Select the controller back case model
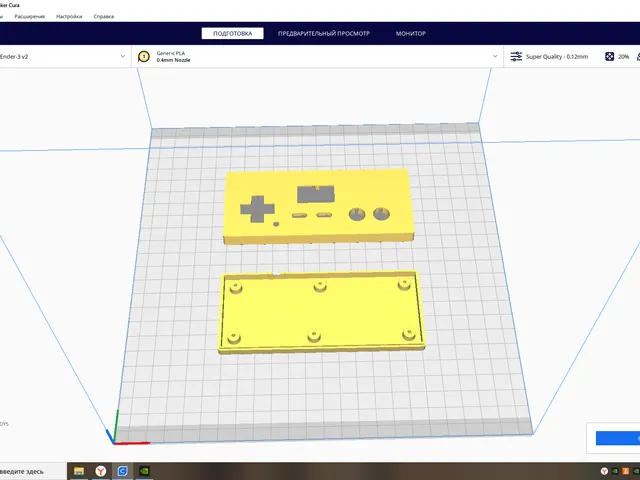This screenshot has width=640, height=480. [x=322, y=312]
